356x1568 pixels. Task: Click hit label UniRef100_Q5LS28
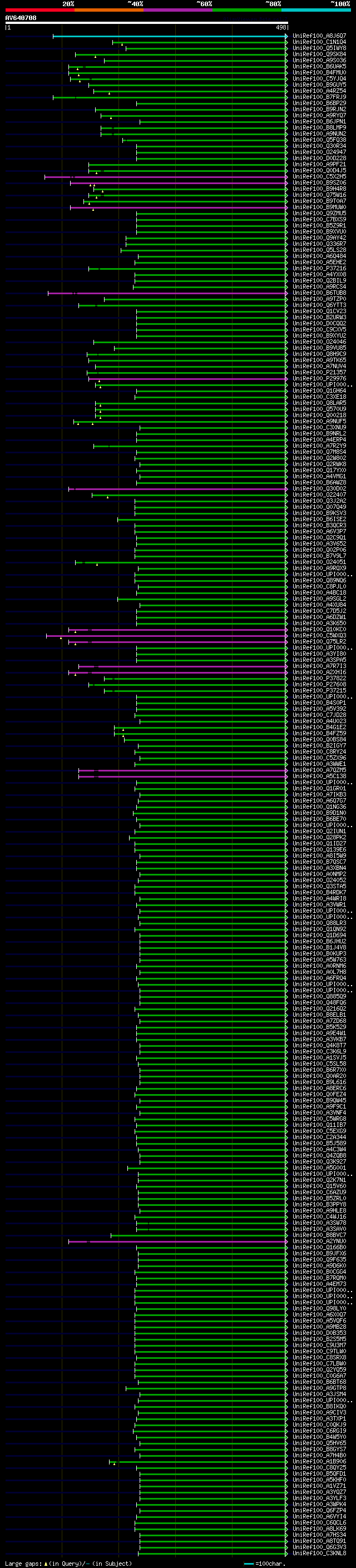(319, 250)
